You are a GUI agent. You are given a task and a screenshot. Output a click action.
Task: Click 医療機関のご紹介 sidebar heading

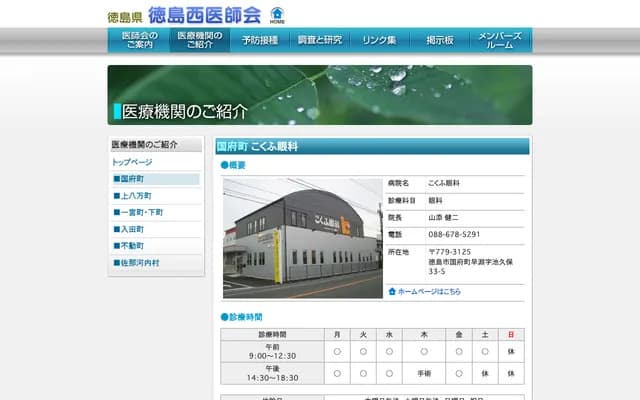tap(156, 144)
